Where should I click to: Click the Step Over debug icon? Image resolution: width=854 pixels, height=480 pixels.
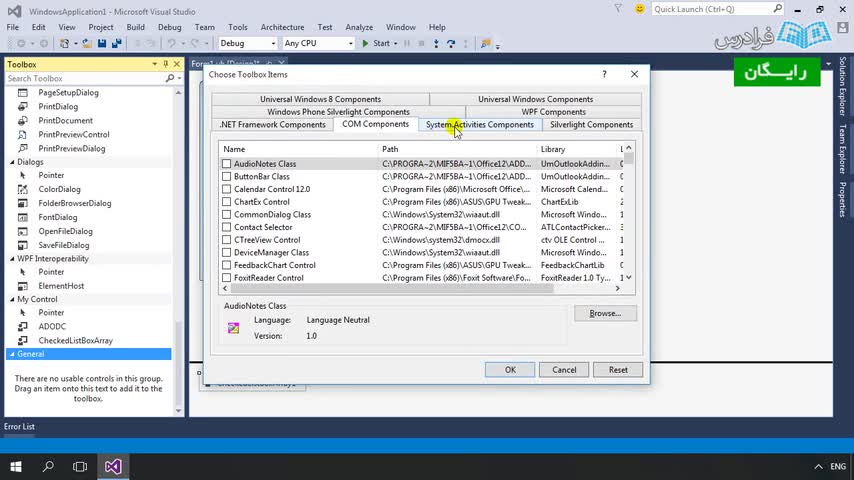451,43
